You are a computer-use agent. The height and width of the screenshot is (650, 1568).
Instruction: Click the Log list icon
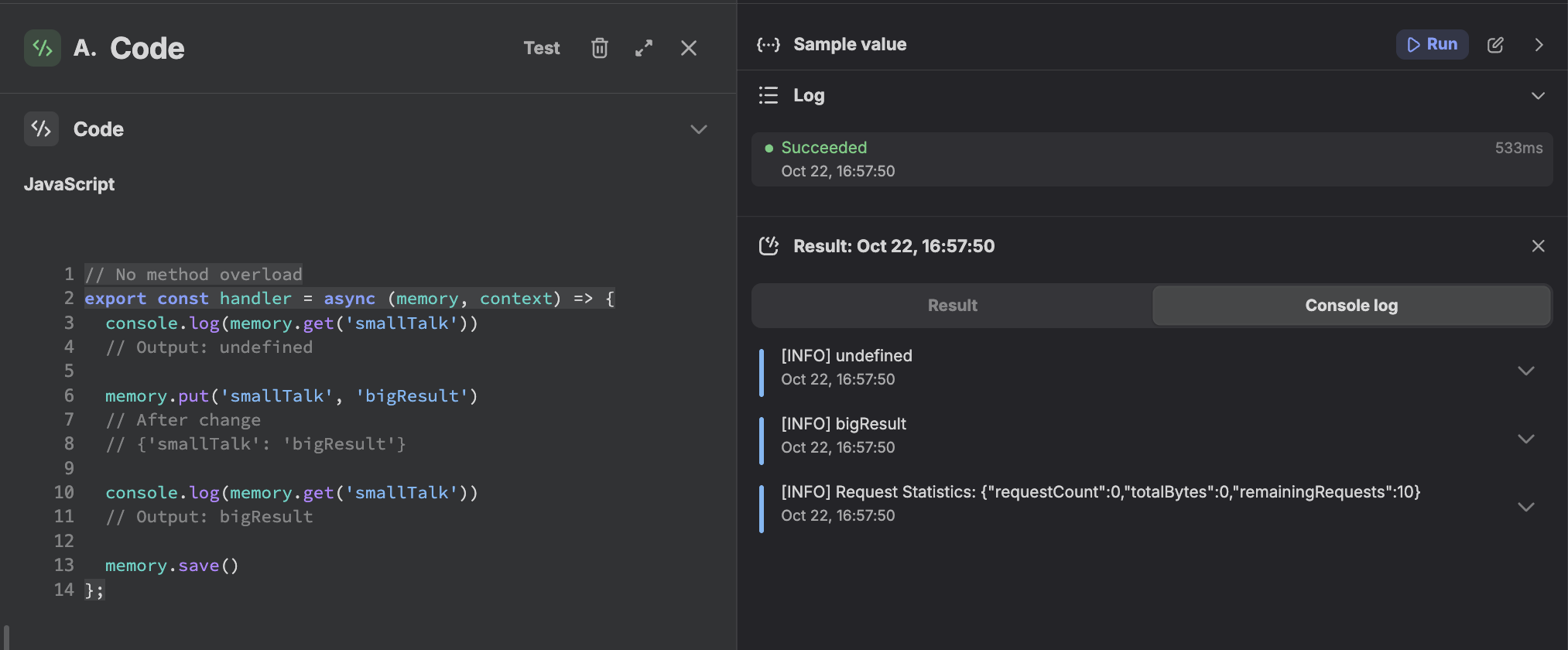click(768, 95)
